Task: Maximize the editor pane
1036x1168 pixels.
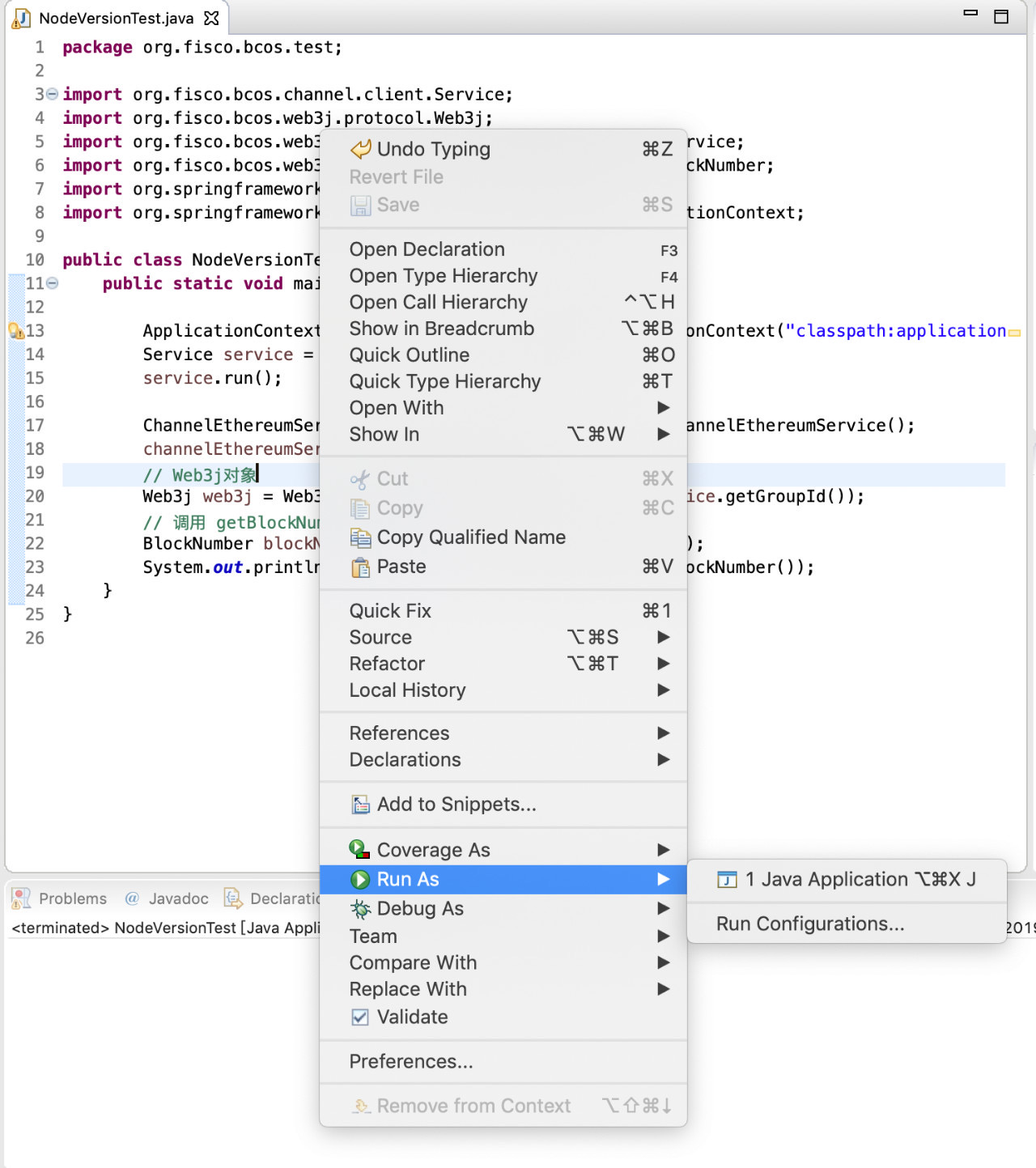Action: (x=1001, y=16)
